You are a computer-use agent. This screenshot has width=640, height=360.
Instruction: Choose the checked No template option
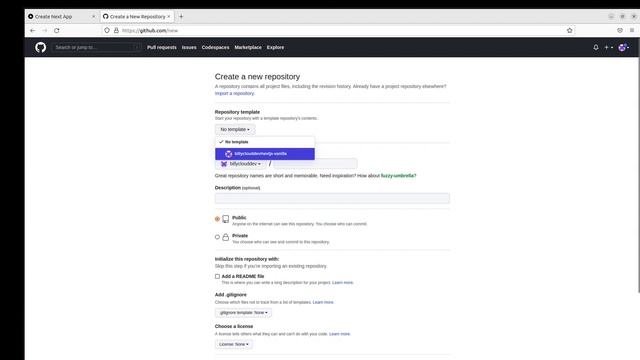(265, 142)
